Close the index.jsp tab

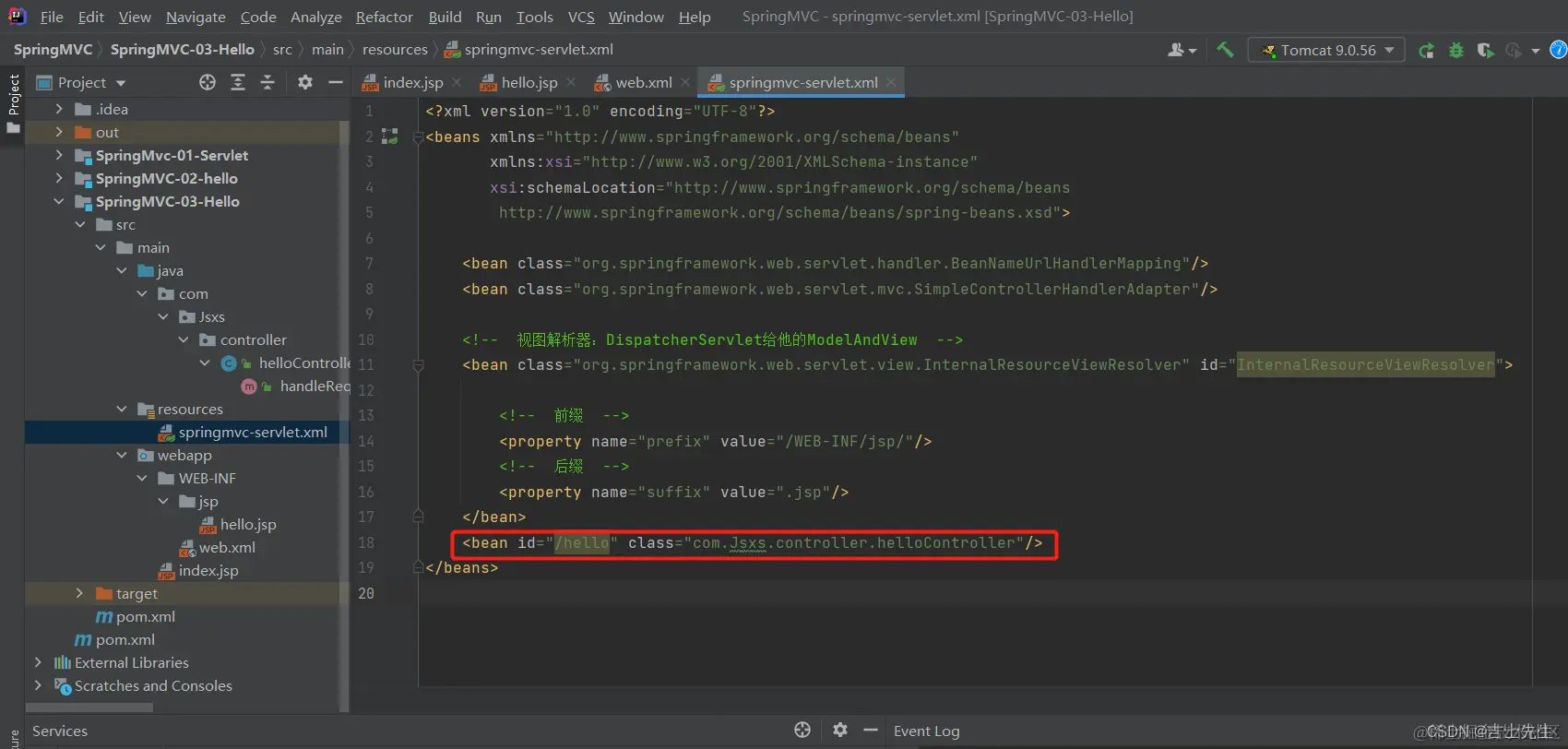[457, 82]
